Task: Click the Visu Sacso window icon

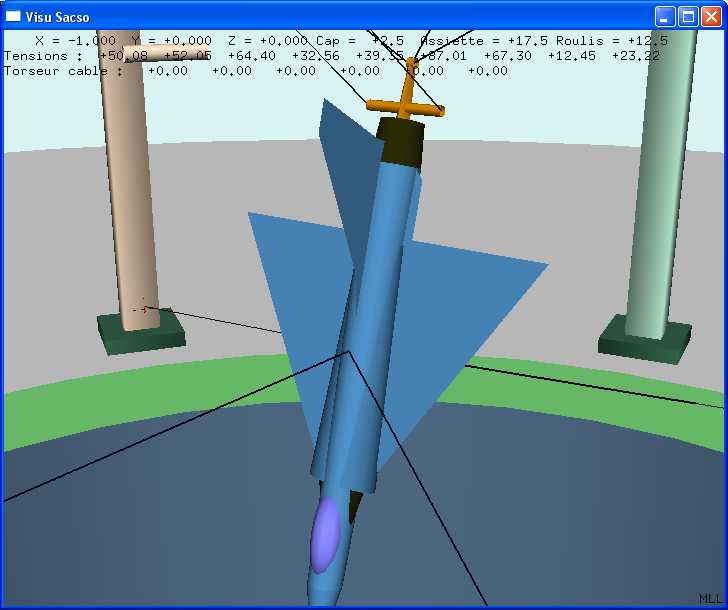Action: pos(14,16)
